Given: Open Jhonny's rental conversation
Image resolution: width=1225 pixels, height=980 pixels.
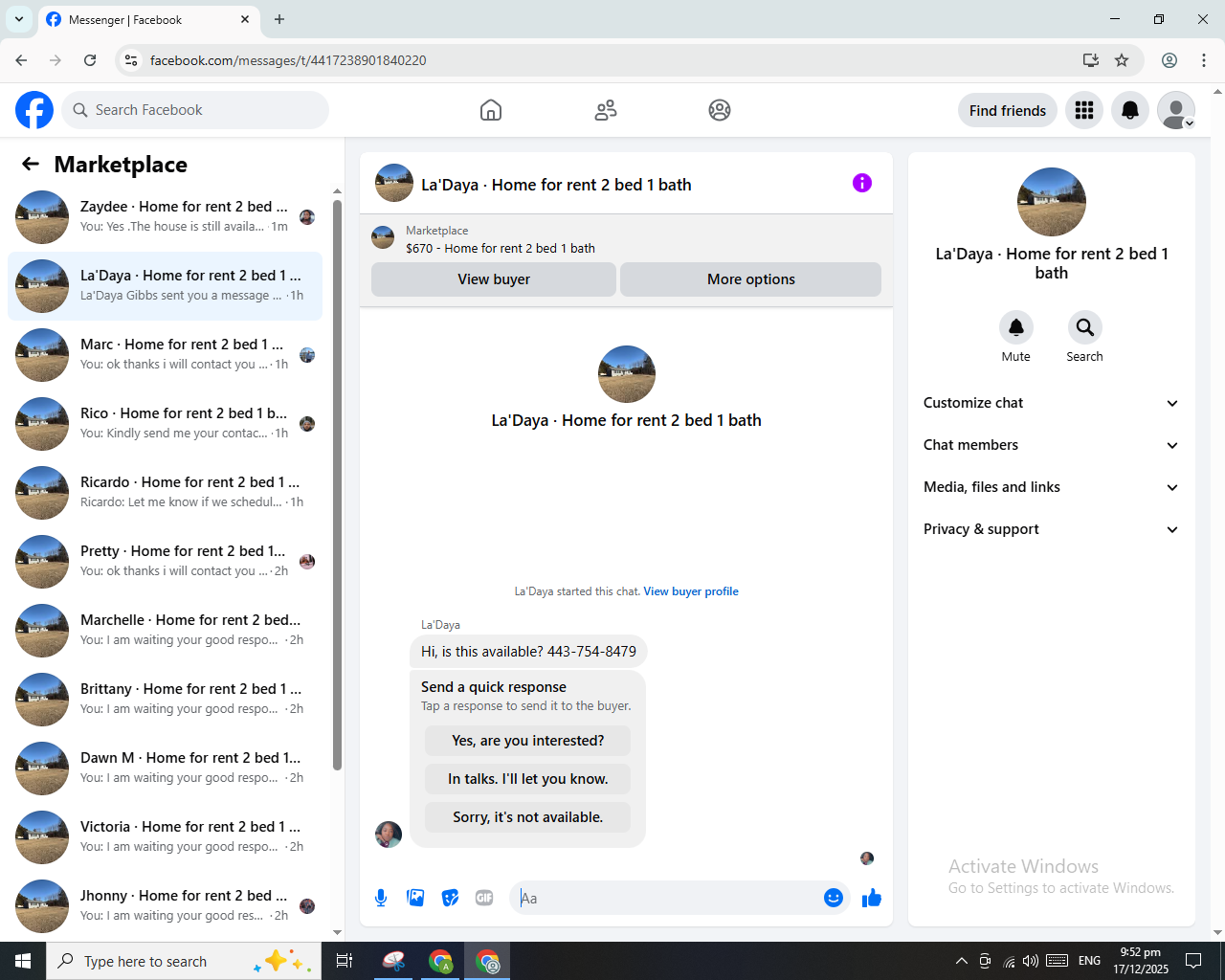Looking at the screenshot, I should pos(165,906).
